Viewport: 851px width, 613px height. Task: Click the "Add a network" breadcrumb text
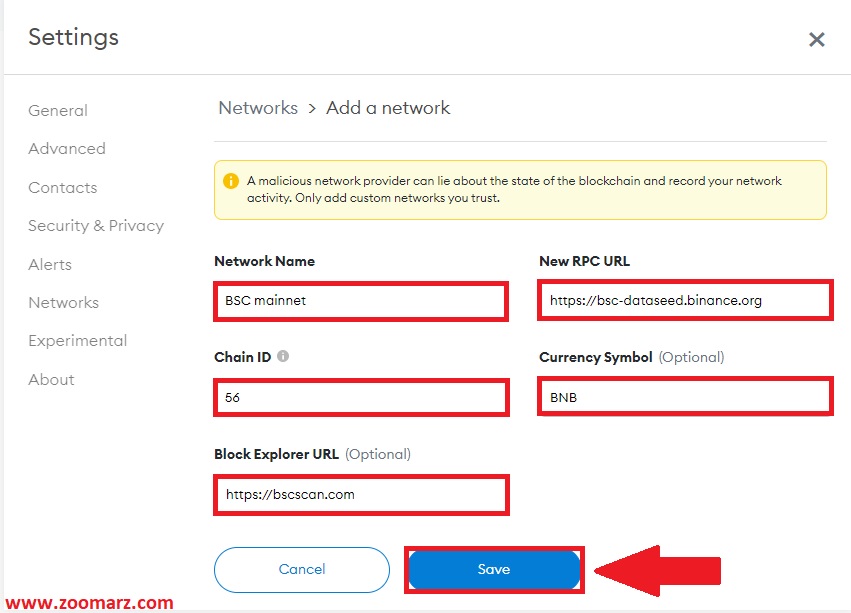pyautogui.click(x=388, y=108)
